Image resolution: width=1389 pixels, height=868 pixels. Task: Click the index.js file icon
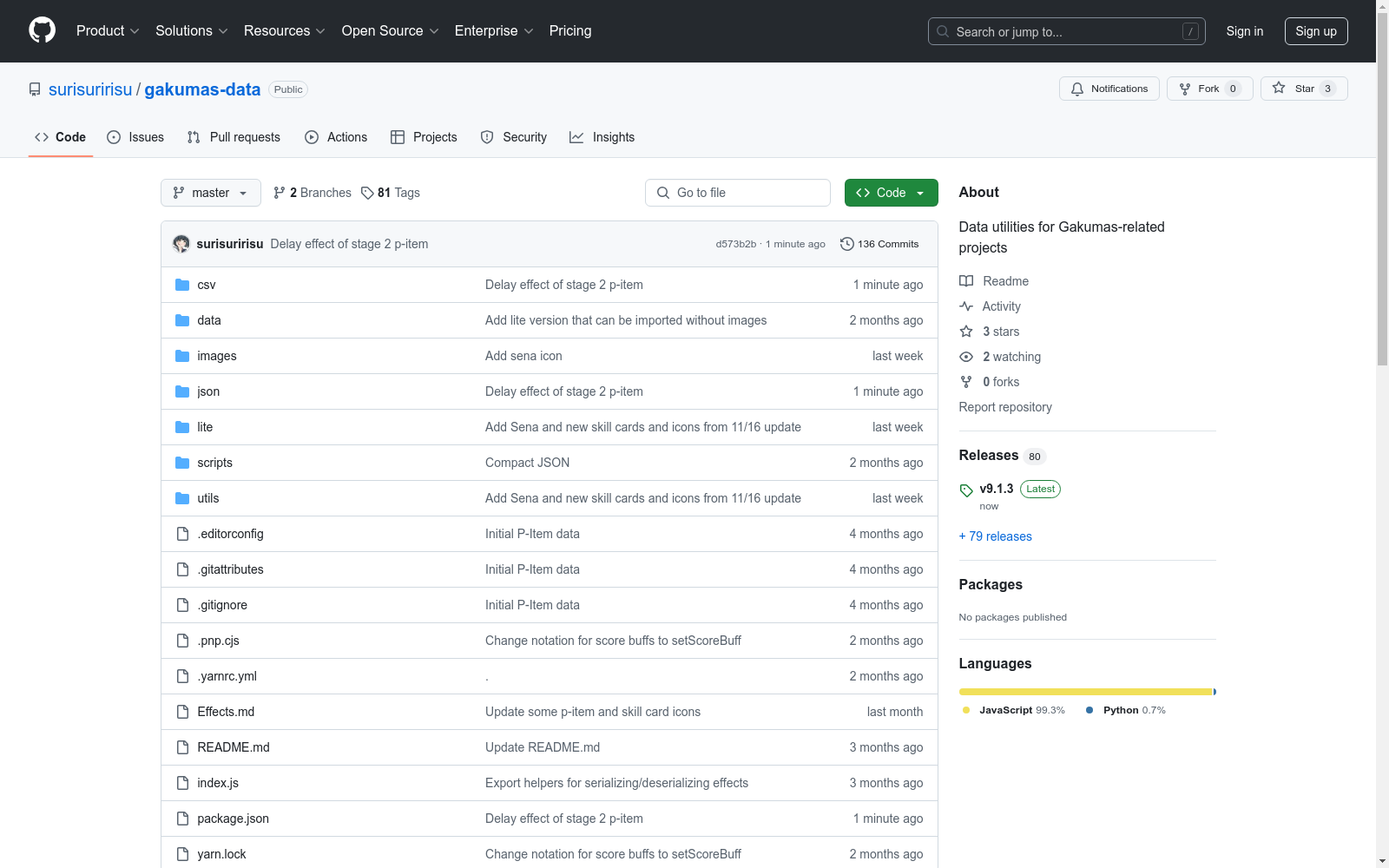coord(182,783)
